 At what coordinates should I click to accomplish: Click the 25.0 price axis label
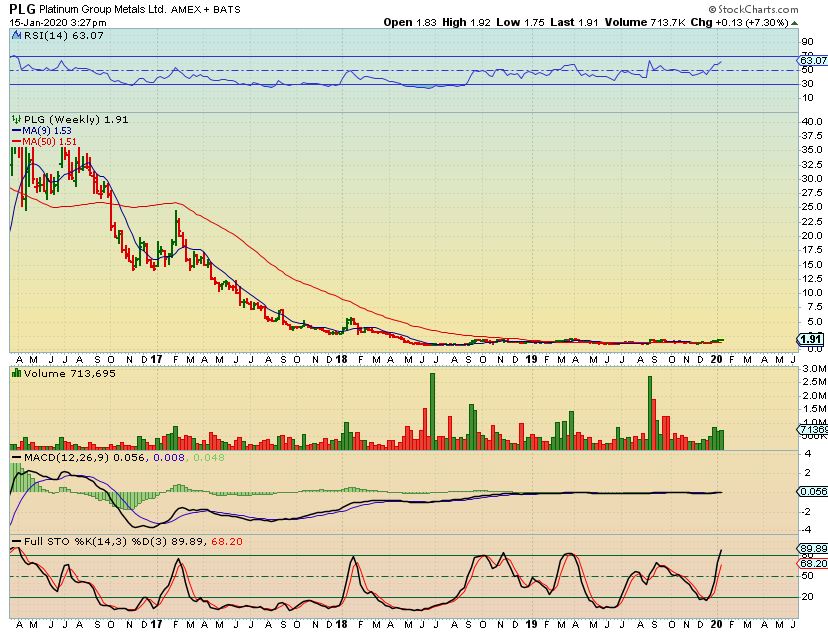pos(812,207)
